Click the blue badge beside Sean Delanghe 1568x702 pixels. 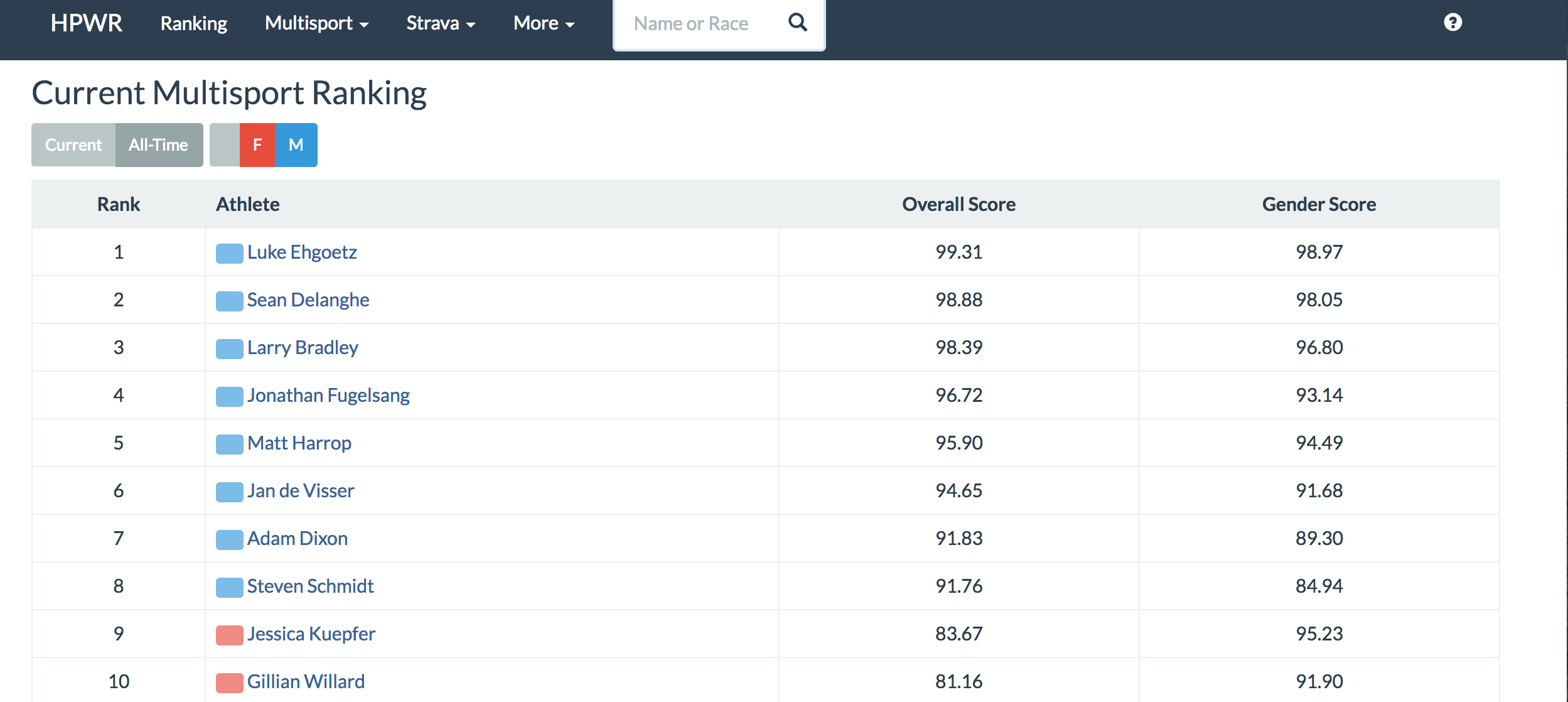(x=229, y=301)
